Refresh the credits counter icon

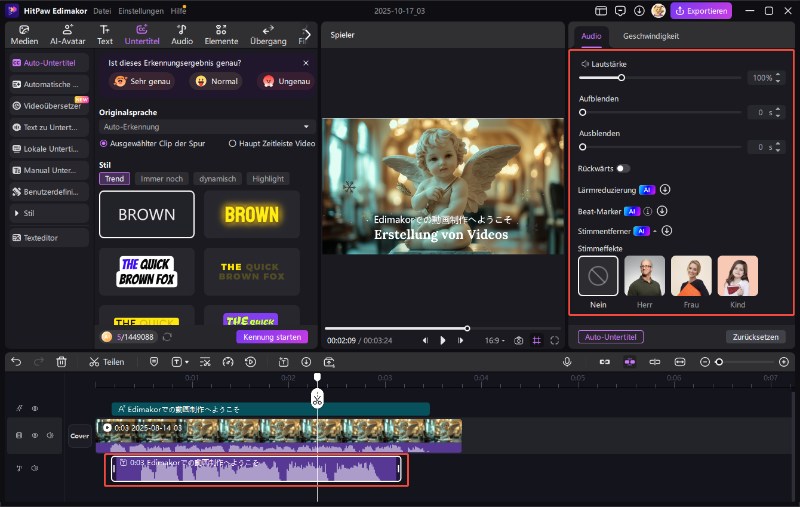167,337
